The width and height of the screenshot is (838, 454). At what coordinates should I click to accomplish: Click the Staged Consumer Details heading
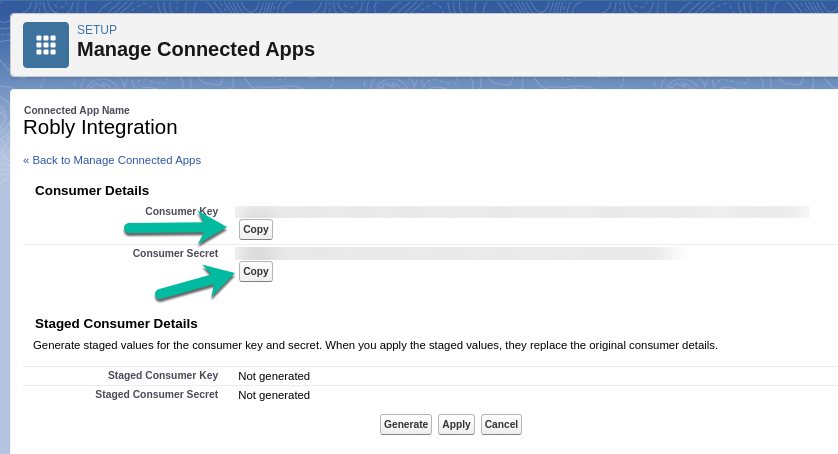(116, 323)
